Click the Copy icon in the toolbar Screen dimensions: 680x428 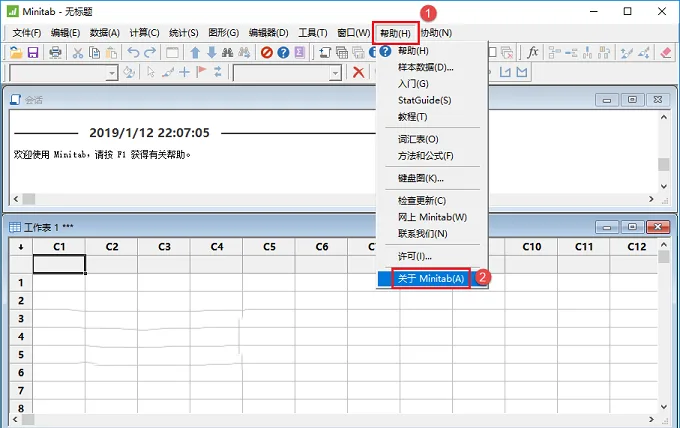coord(94,53)
